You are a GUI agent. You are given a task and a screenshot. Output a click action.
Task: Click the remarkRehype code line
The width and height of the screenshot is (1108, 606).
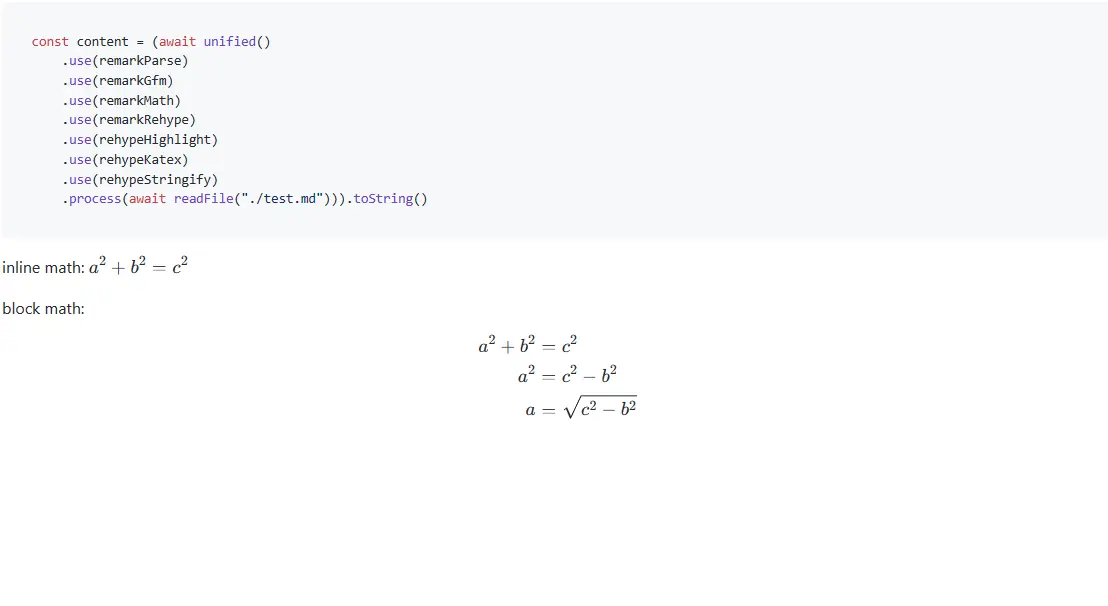point(129,120)
